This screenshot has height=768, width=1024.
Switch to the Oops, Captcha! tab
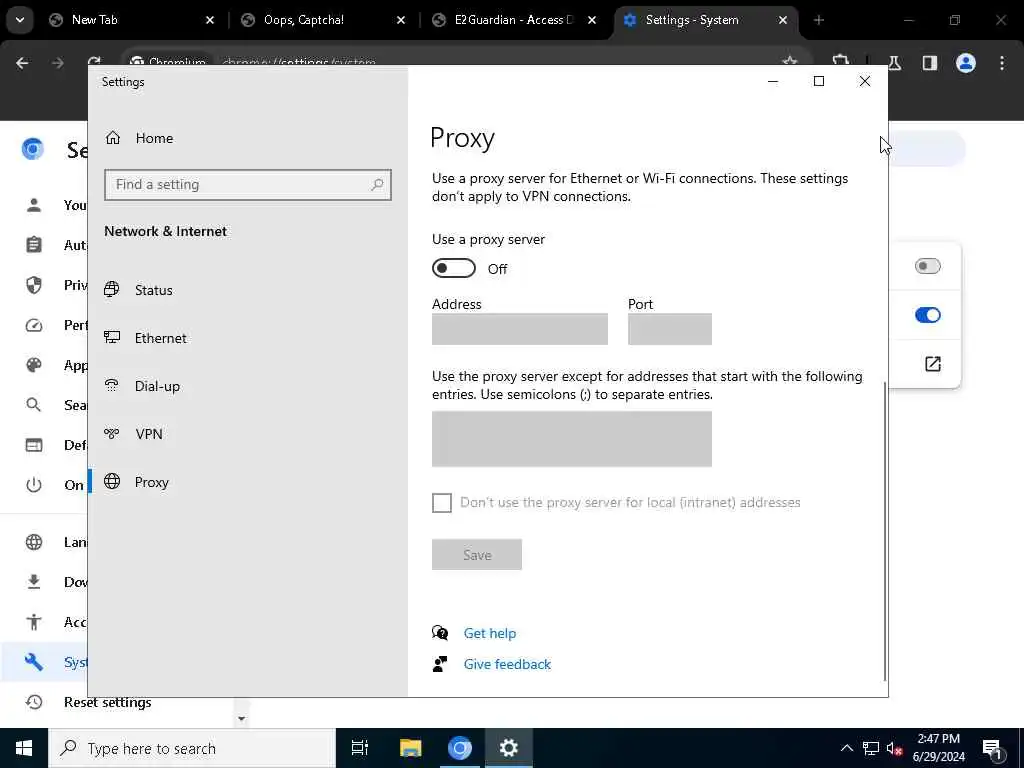(321, 20)
